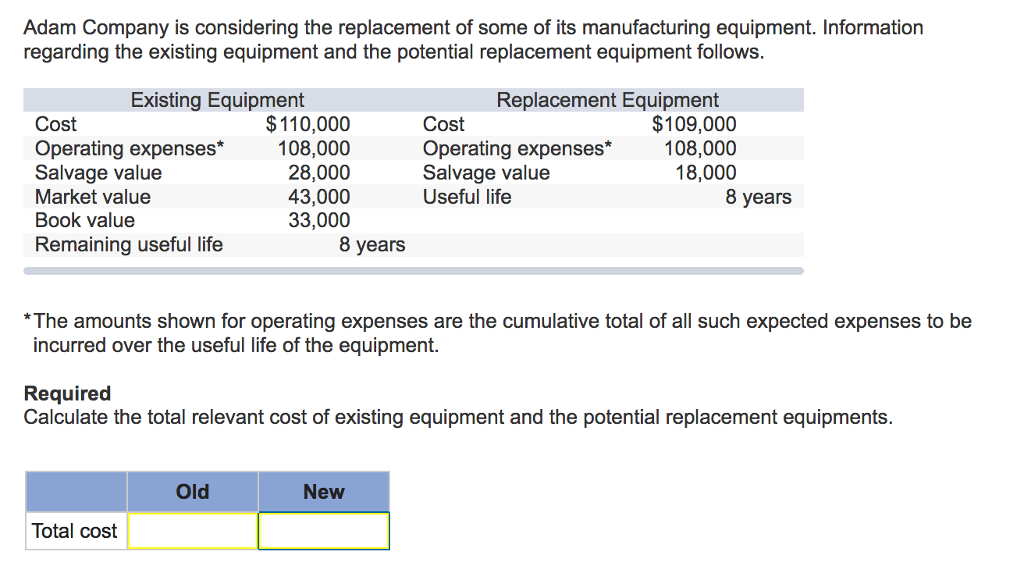Click the 'Book value' label
Image resolution: width=1024 pixels, height=573 pixels.
point(85,220)
